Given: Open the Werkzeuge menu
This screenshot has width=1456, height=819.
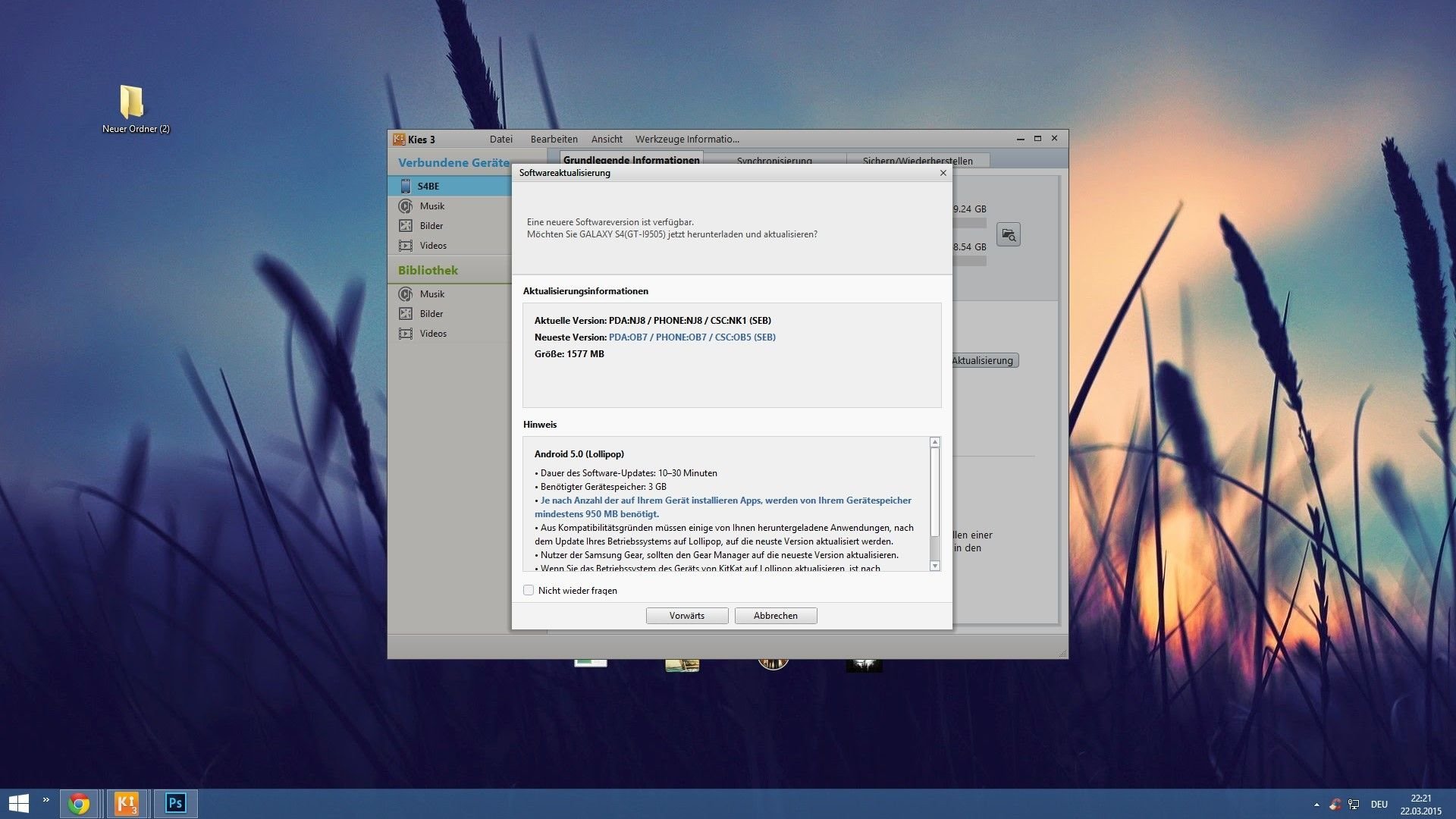Looking at the screenshot, I should [658, 139].
